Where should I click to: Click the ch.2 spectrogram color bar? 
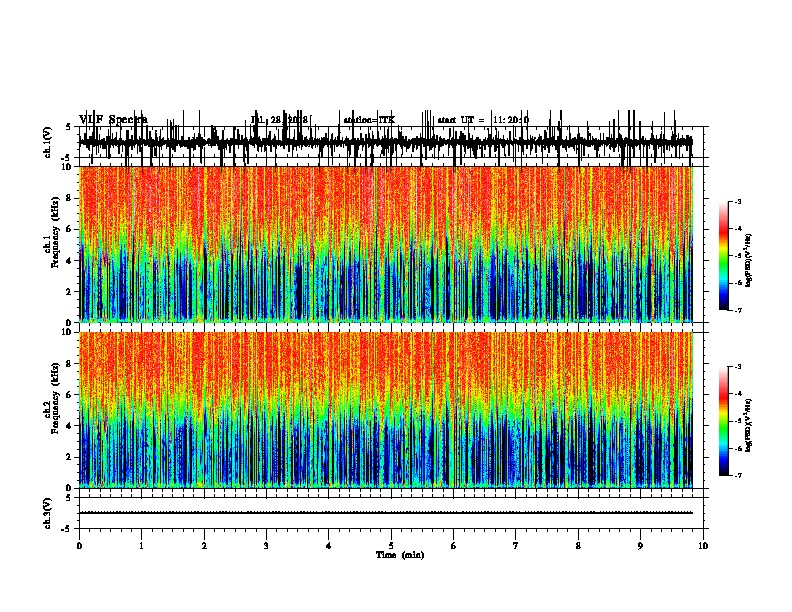click(x=723, y=421)
